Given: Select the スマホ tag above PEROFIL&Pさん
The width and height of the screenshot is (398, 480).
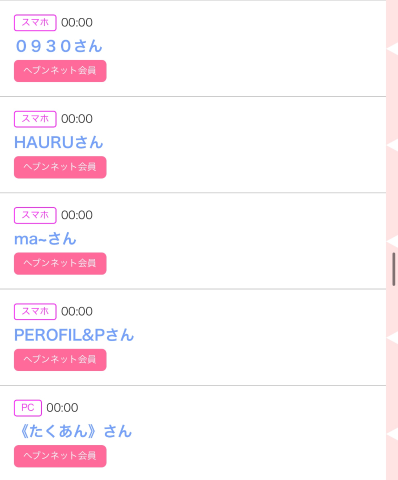Looking at the screenshot, I should coord(35,312).
